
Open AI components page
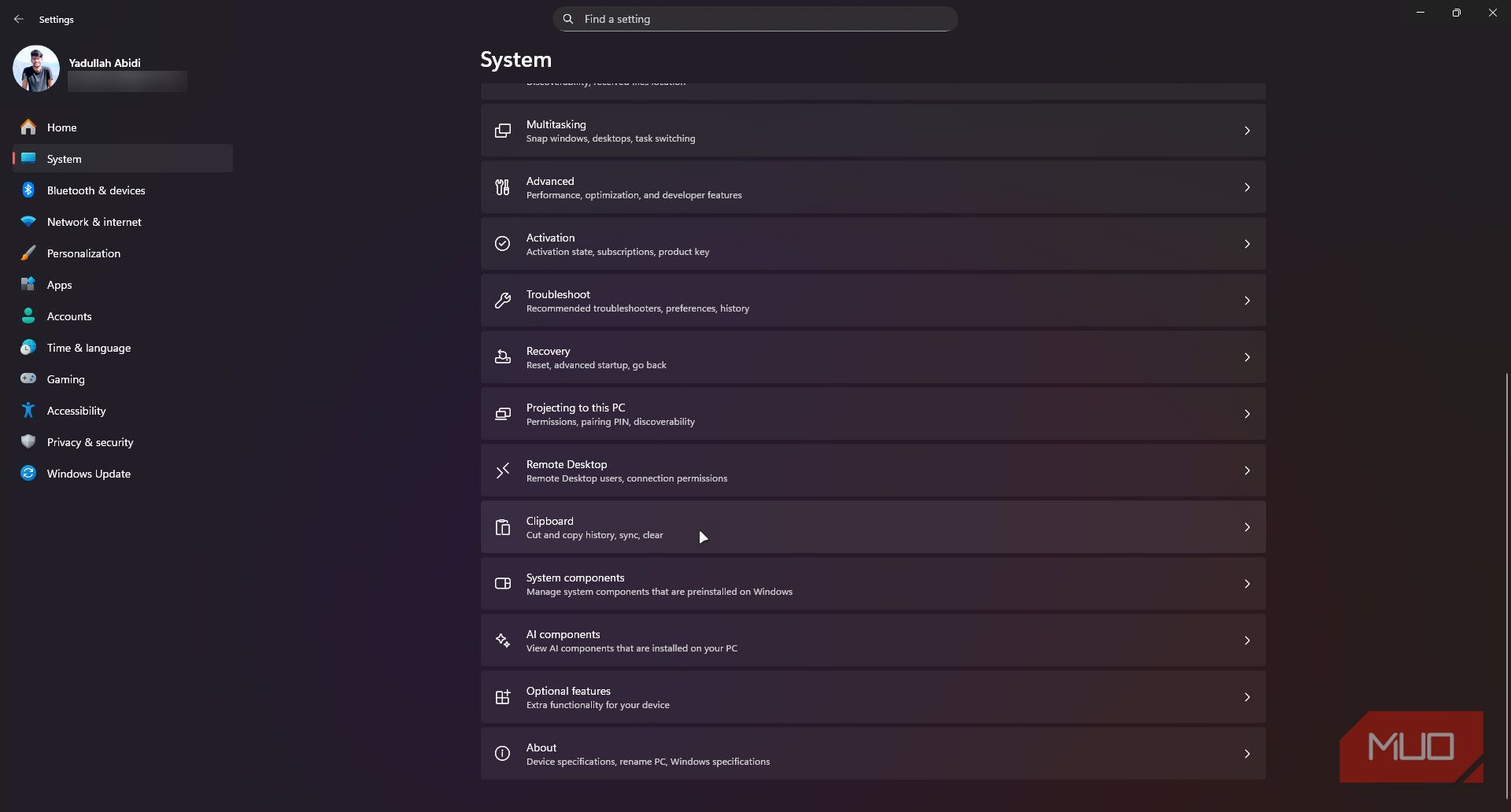pos(873,640)
